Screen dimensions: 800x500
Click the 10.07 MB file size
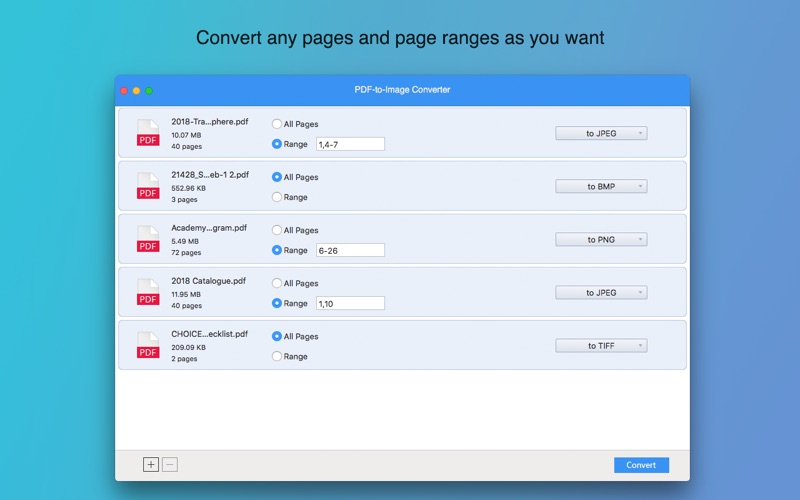click(186, 135)
